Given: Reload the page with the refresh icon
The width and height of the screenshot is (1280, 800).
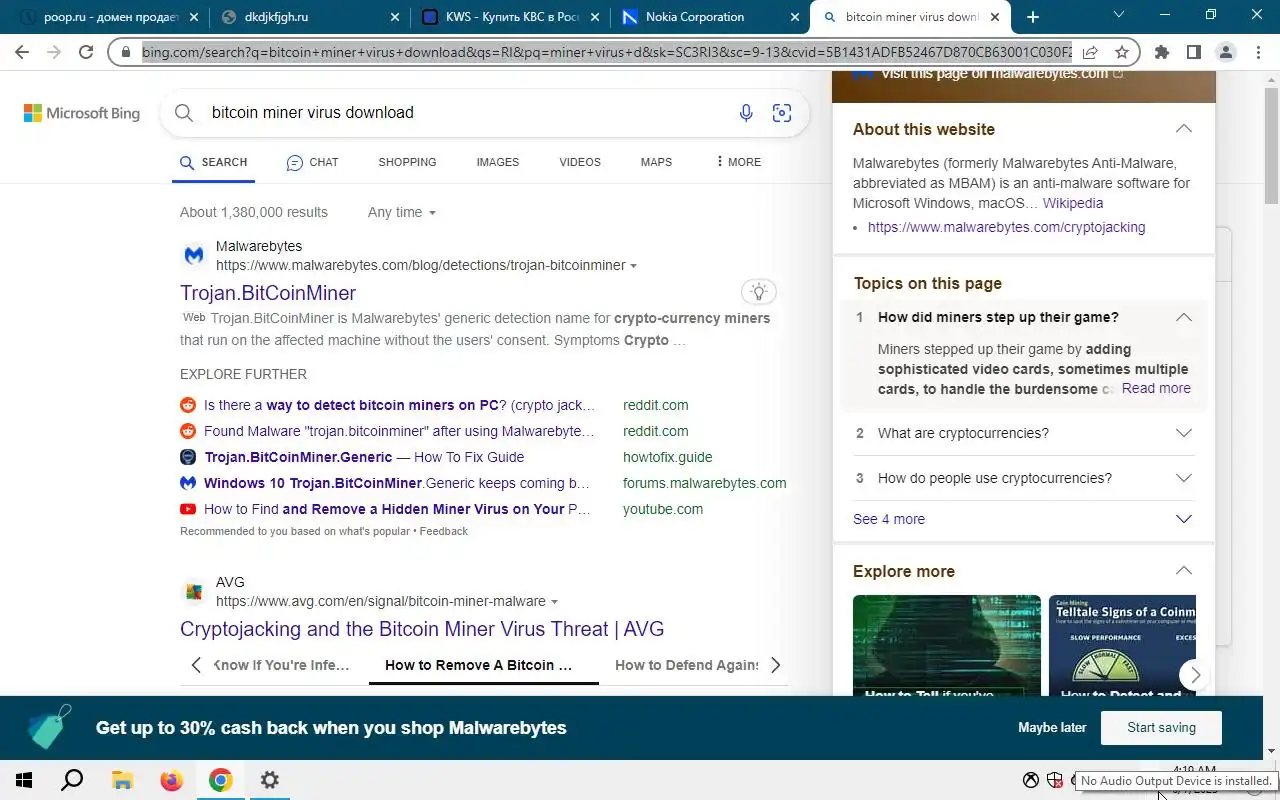Looking at the screenshot, I should point(86,52).
